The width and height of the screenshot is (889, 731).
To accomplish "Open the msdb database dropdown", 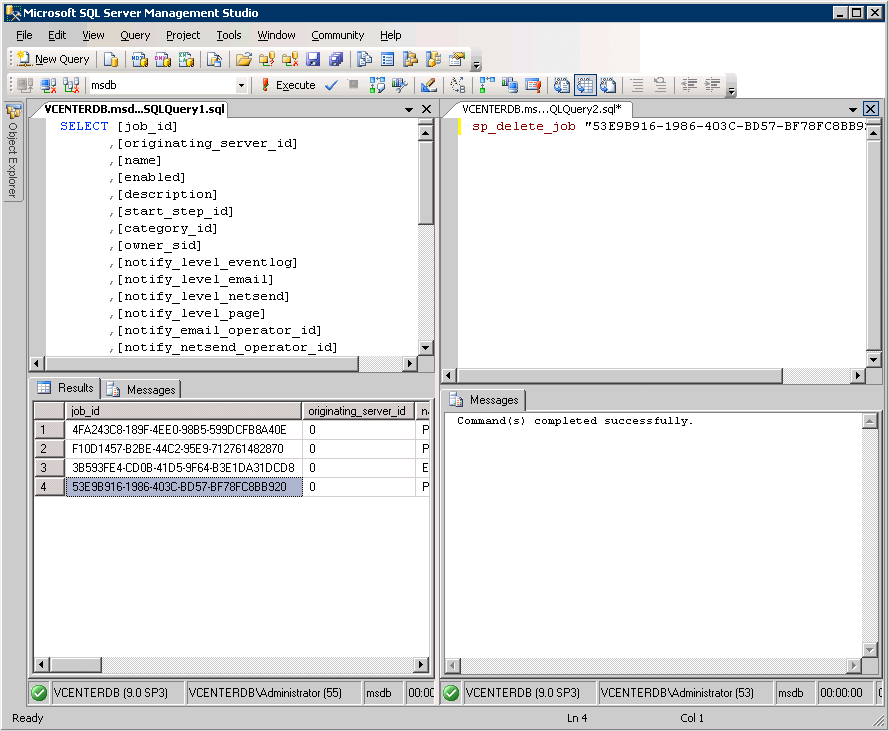I will point(242,85).
